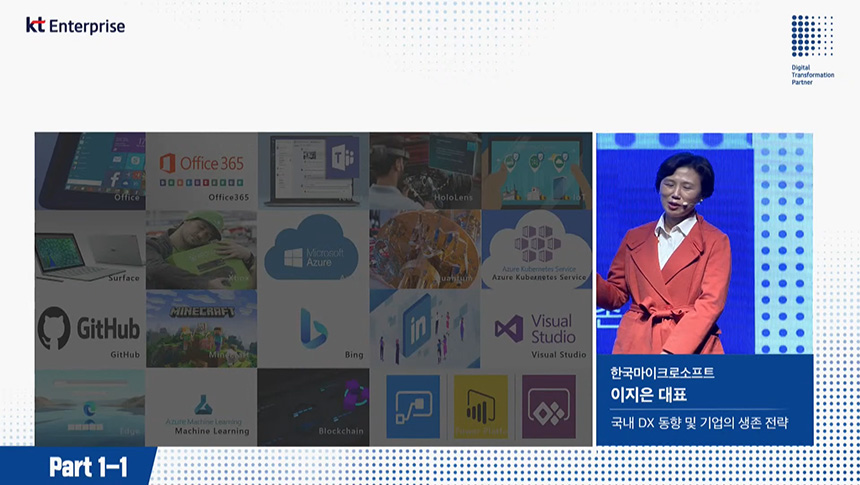Open the HoloLens photo thumbnail
The height and width of the screenshot is (485, 860).
tap(425, 171)
